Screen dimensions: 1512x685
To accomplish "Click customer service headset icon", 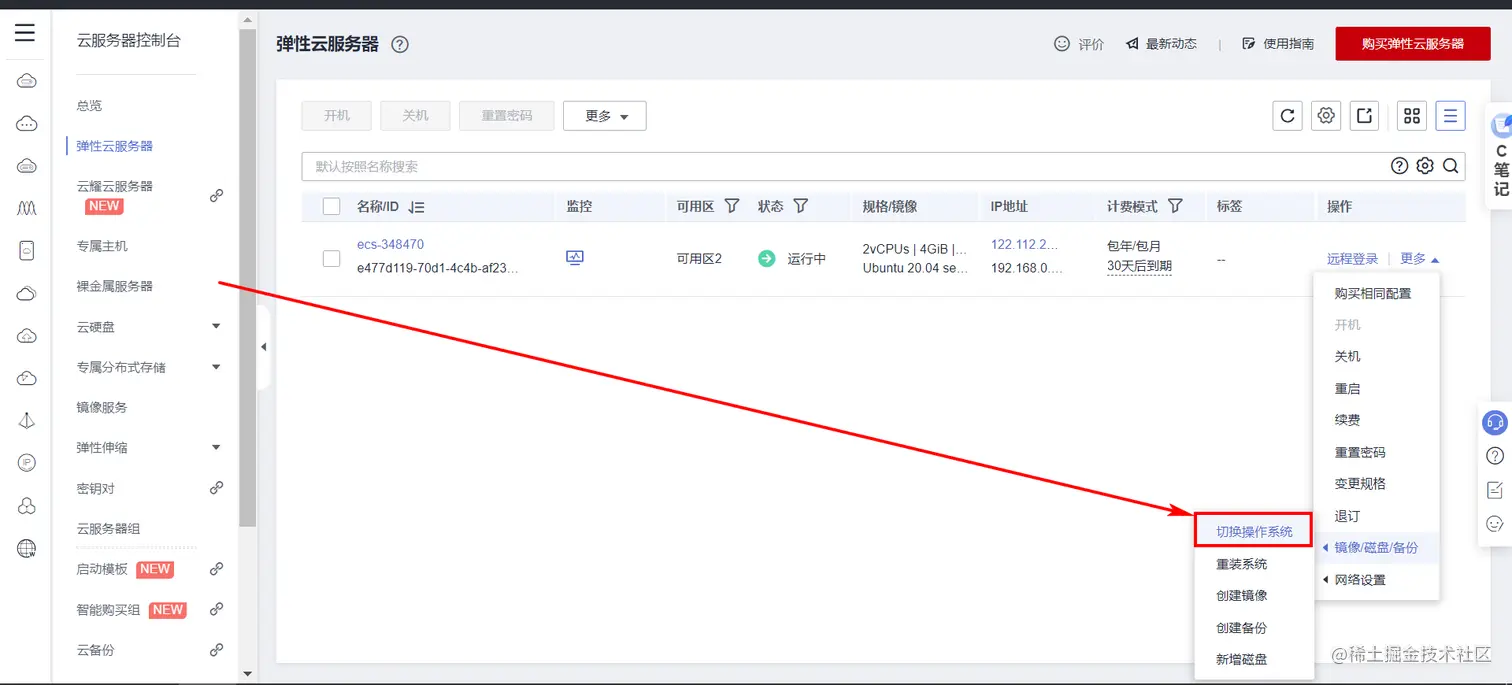I will click(1494, 422).
